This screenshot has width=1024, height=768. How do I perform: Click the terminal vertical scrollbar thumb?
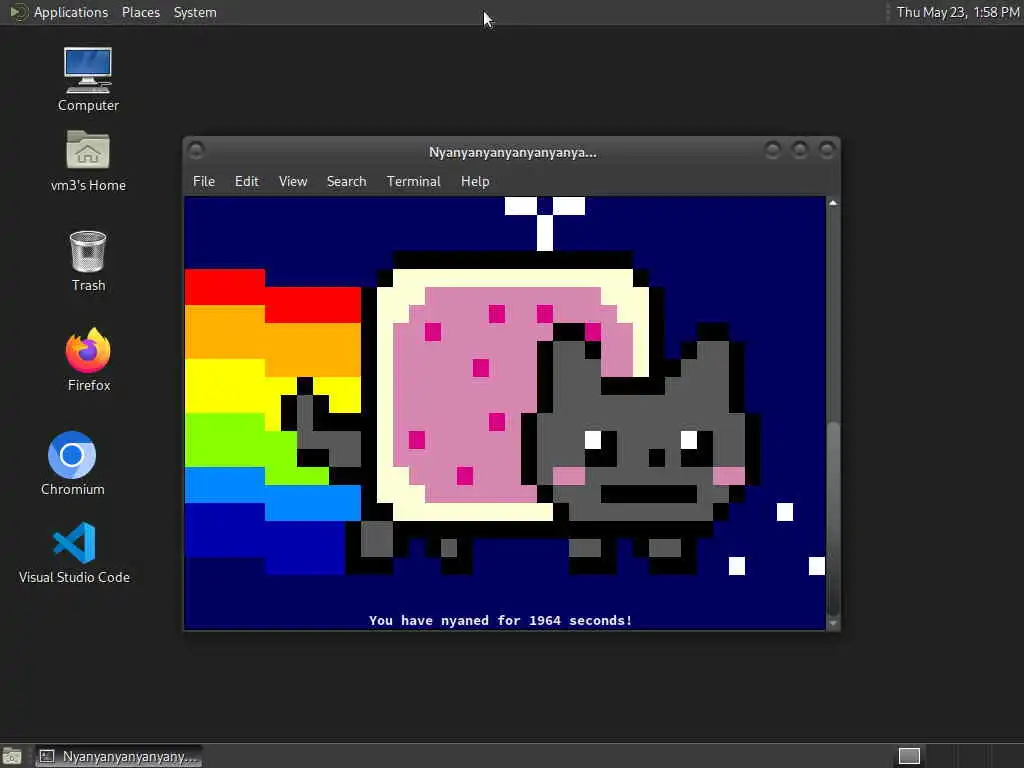[833, 519]
